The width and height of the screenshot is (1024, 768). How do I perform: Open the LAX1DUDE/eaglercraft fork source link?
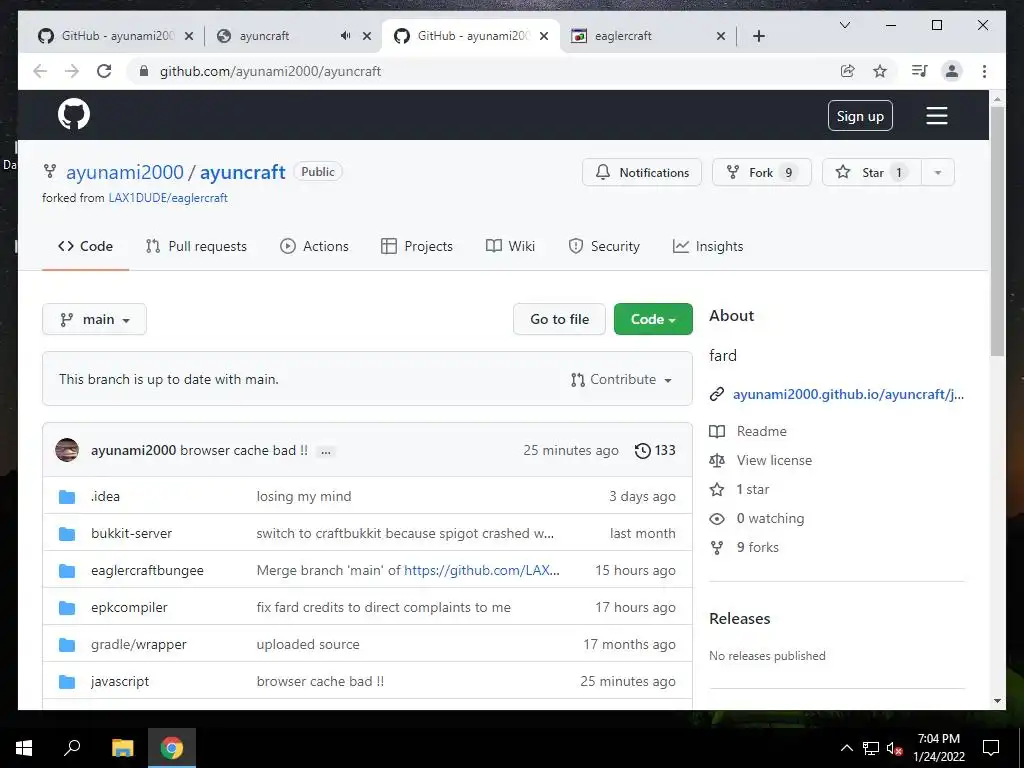click(168, 198)
